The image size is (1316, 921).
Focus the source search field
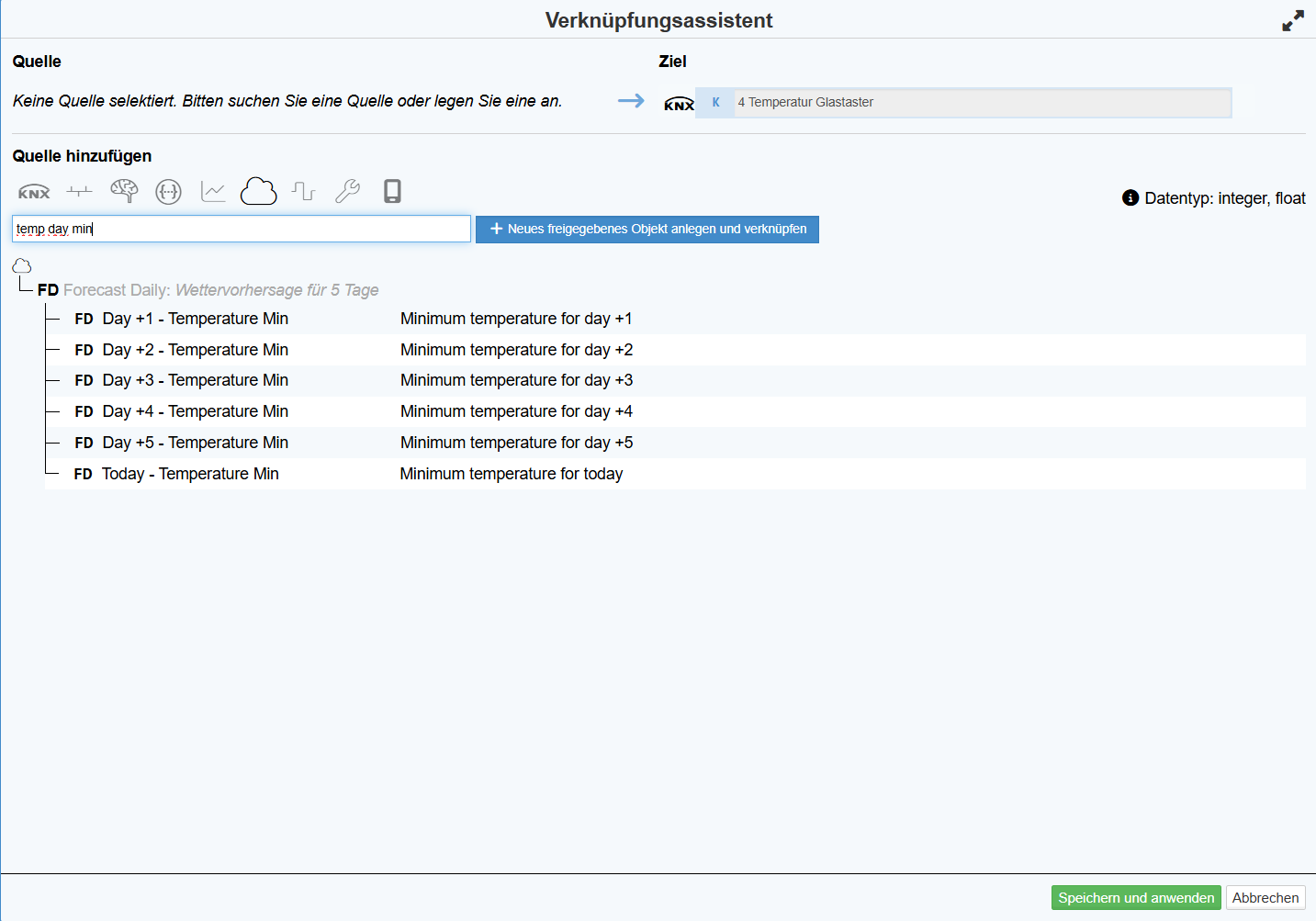tap(241, 229)
